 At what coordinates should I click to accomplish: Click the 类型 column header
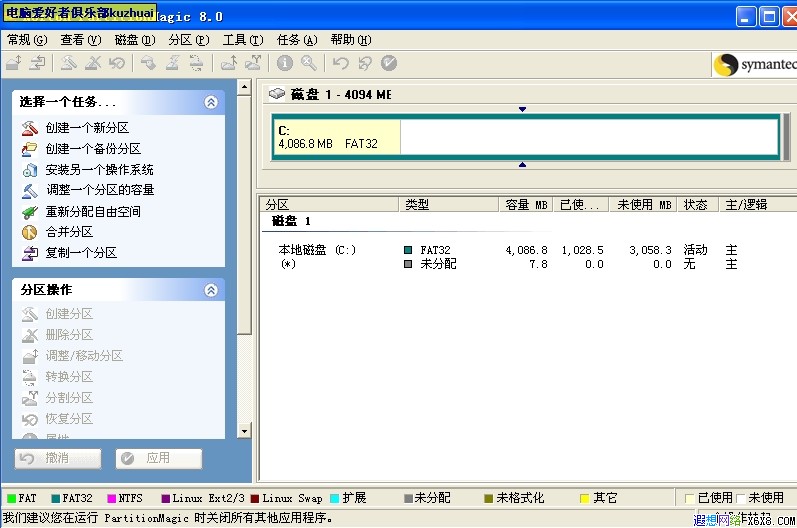click(x=449, y=204)
